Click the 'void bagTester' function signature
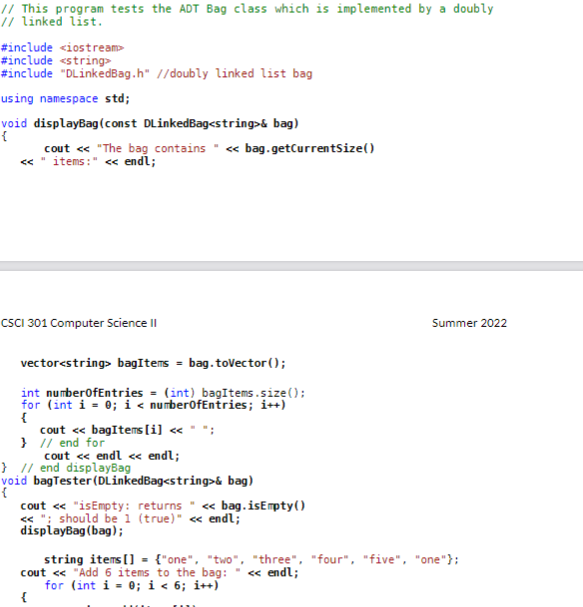This screenshot has height=607, width=583. (127, 481)
